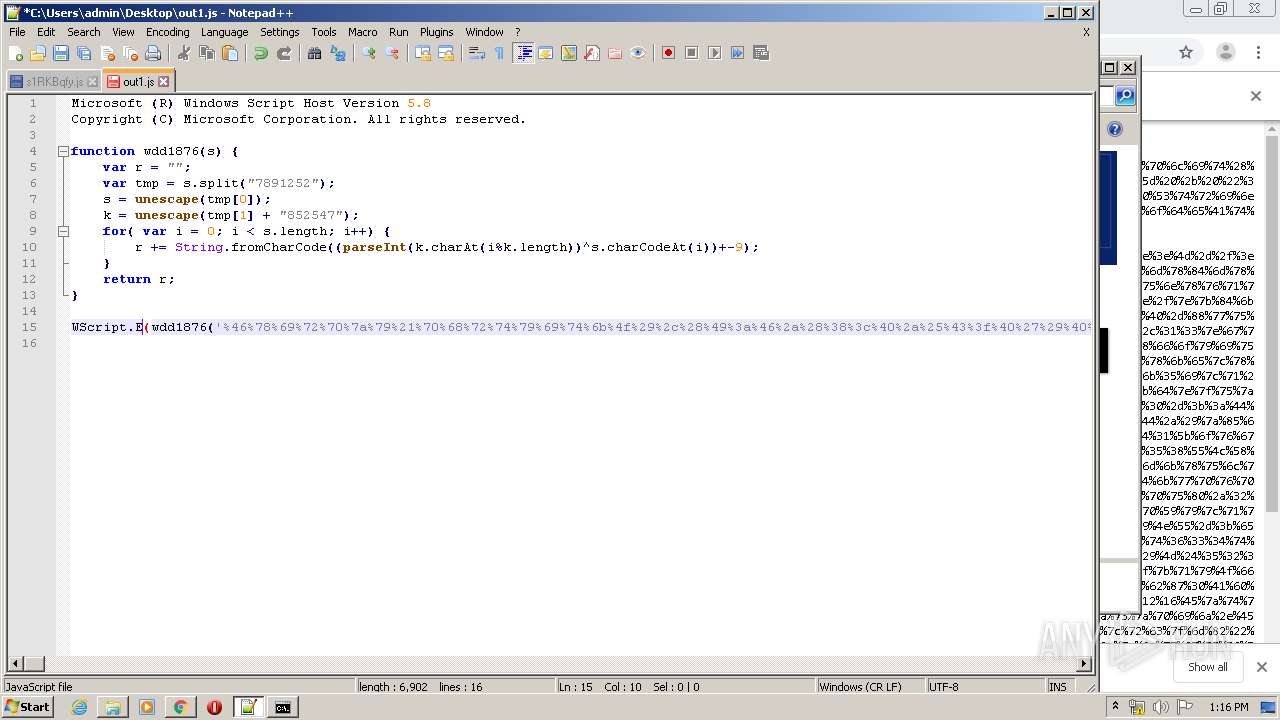Open Chrome from the taskbar
Image resolution: width=1280 pixels, height=720 pixels.
click(180, 707)
